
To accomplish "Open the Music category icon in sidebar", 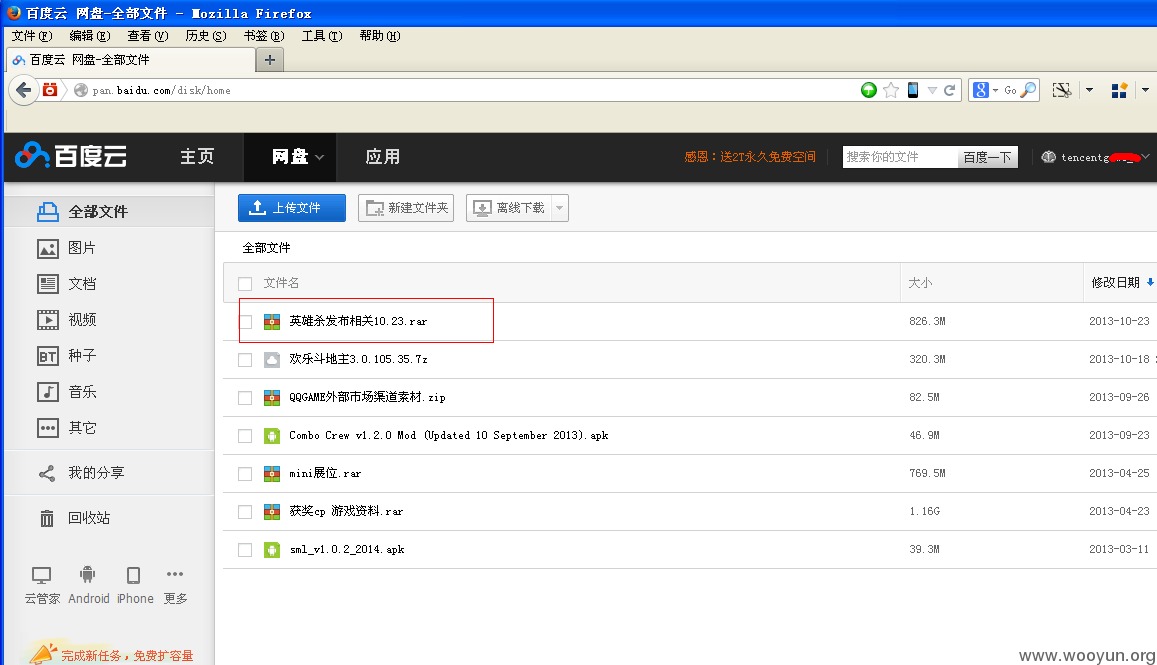I will click(x=48, y=392).
